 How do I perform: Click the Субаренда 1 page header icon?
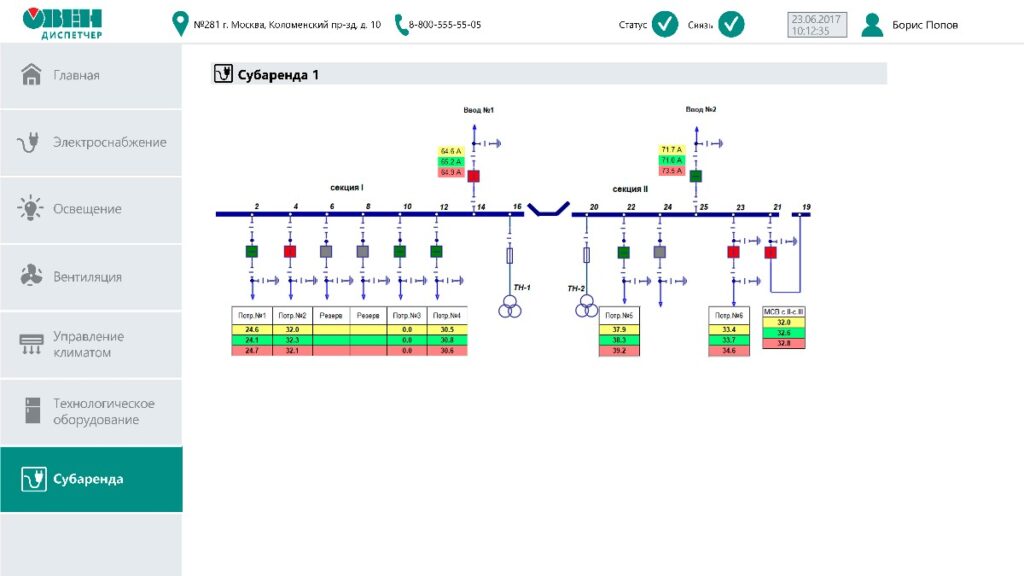pos(222,72)
